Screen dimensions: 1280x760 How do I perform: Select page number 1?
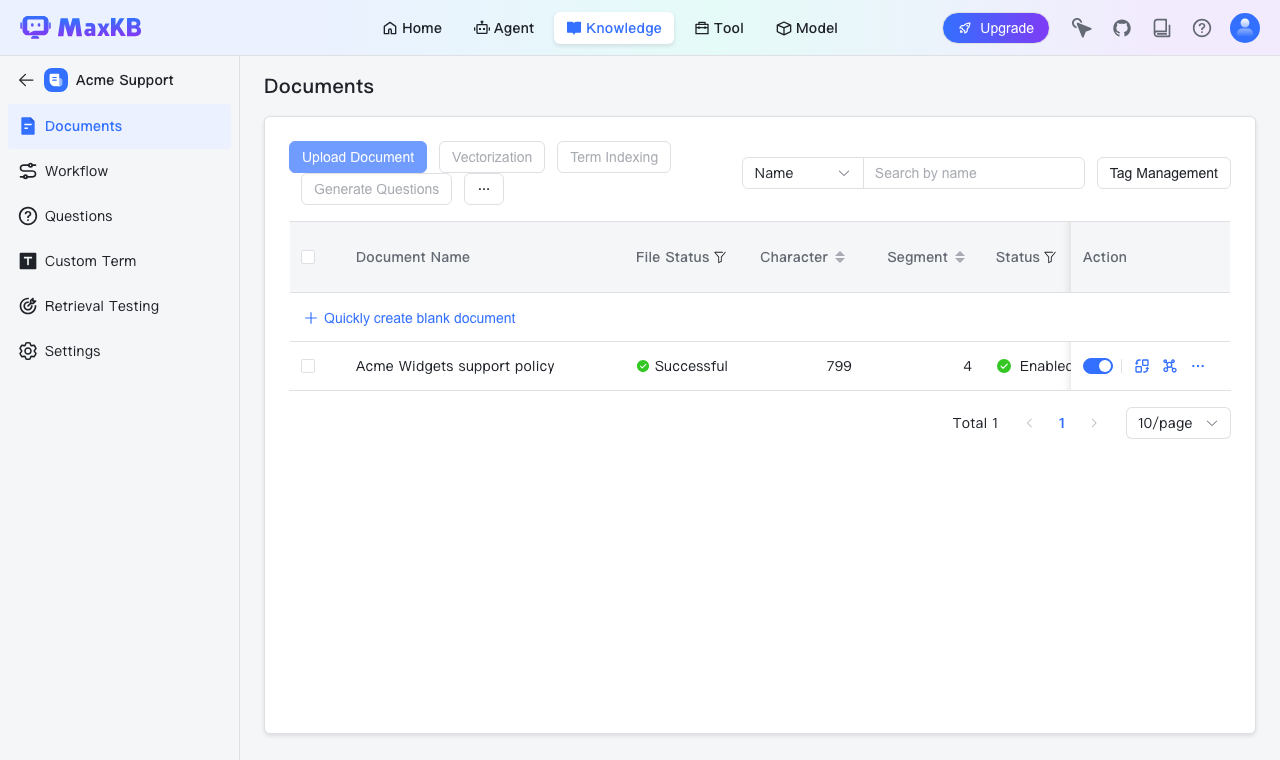coord(1062,423)
